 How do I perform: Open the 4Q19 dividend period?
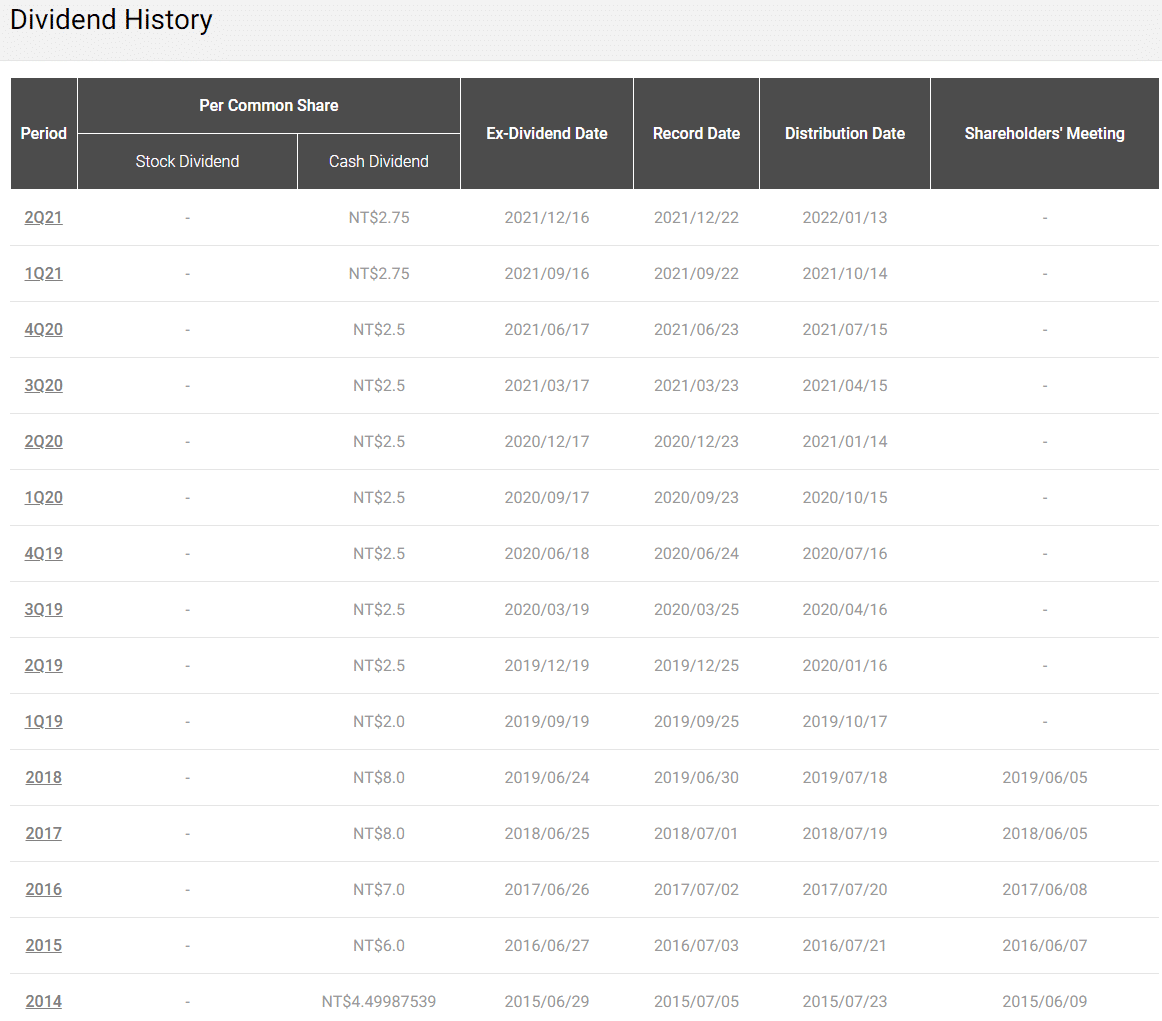[x=43, y=553]
